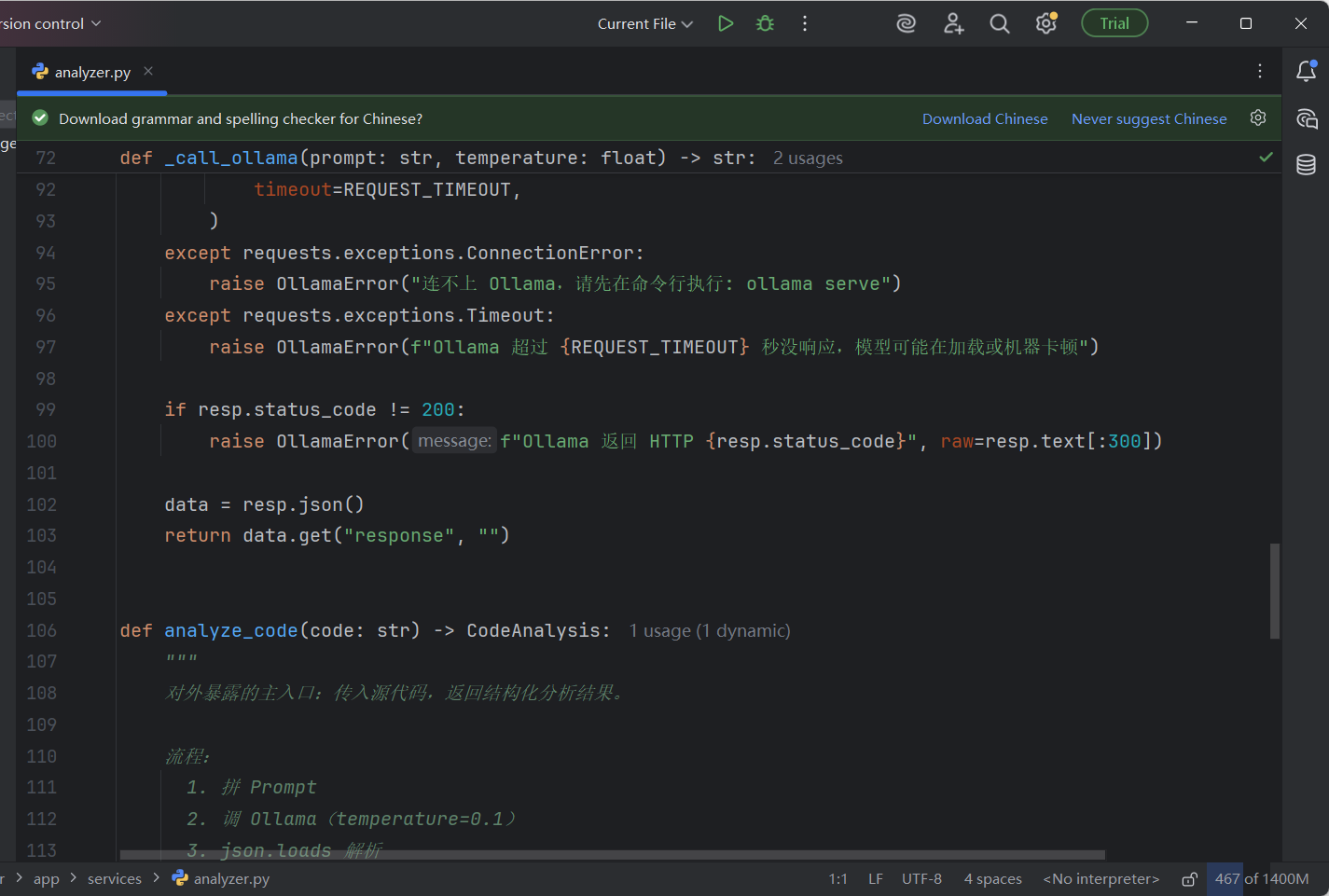Open 'app' breadcrumb in navigation bar
The image size is (1329, 896).
[47, 878]
